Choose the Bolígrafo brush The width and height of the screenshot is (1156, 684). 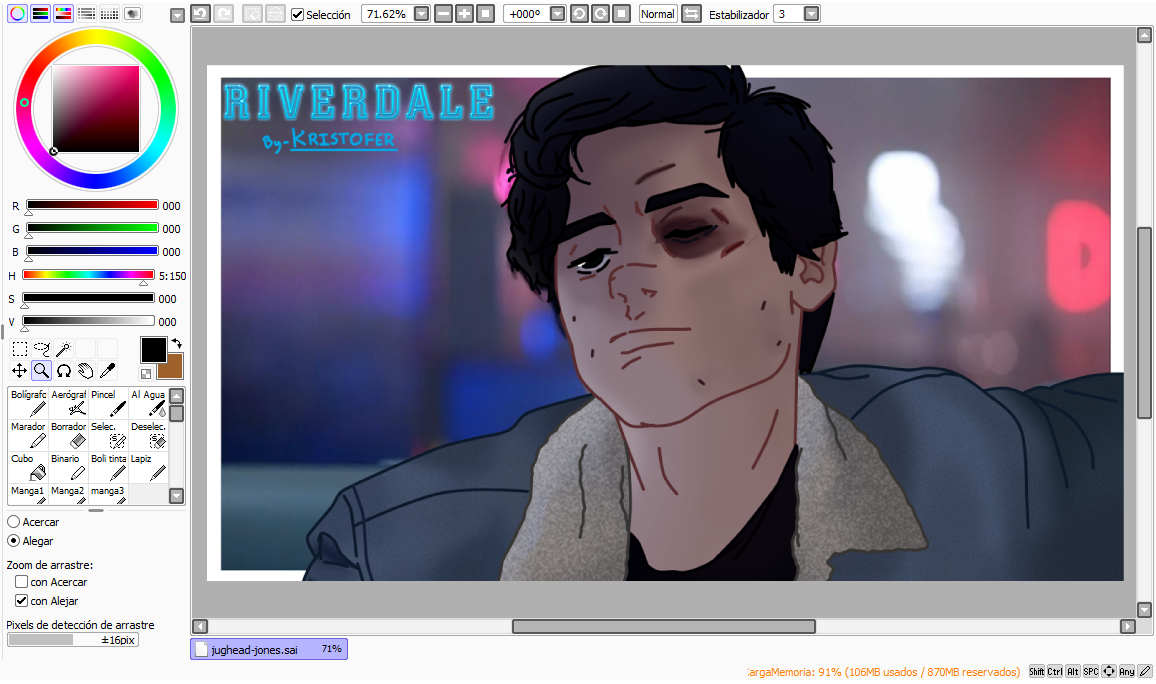coord(28,403)
